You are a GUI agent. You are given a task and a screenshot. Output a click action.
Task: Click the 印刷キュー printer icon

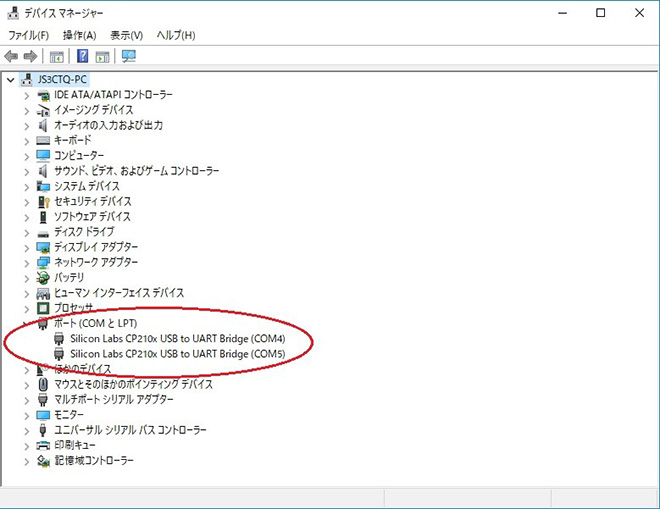[43, 445]
